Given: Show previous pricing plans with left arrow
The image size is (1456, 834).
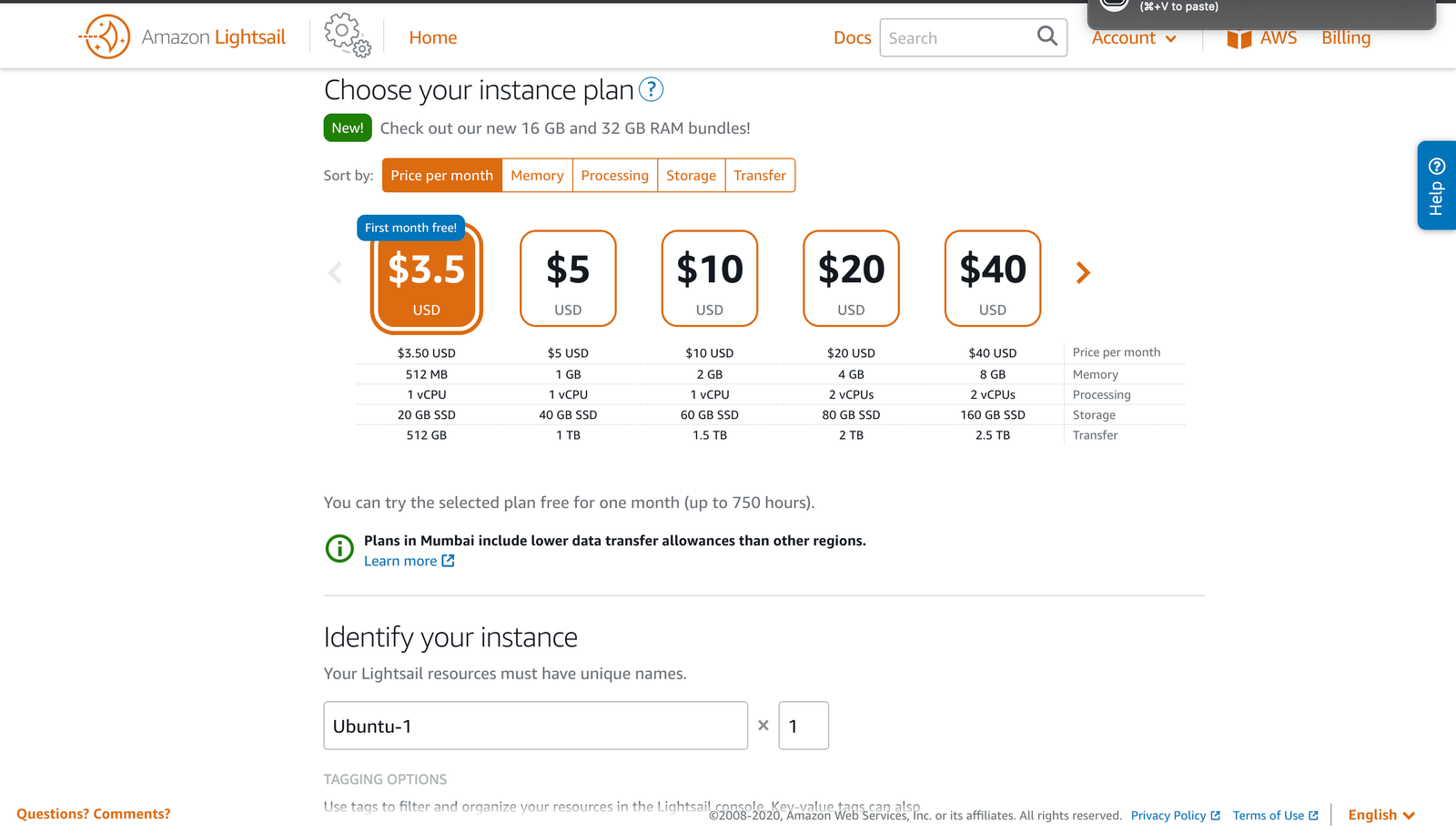Looking at the screenshot, I should (x=335, y=272).
